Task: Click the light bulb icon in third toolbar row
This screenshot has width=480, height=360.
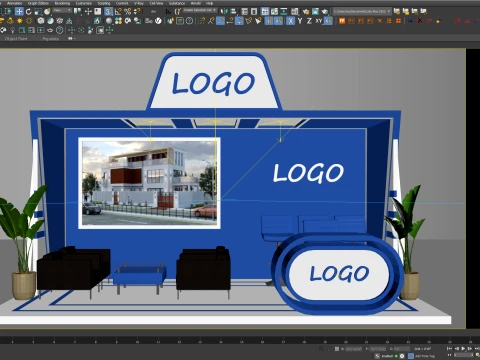Action: 13,30
